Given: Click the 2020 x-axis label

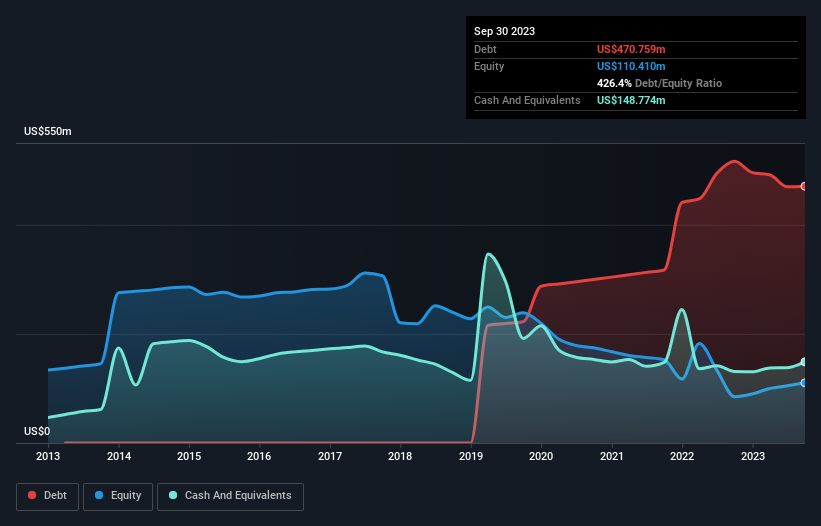Looking at the screenshot, I should (x=541, y=456).
